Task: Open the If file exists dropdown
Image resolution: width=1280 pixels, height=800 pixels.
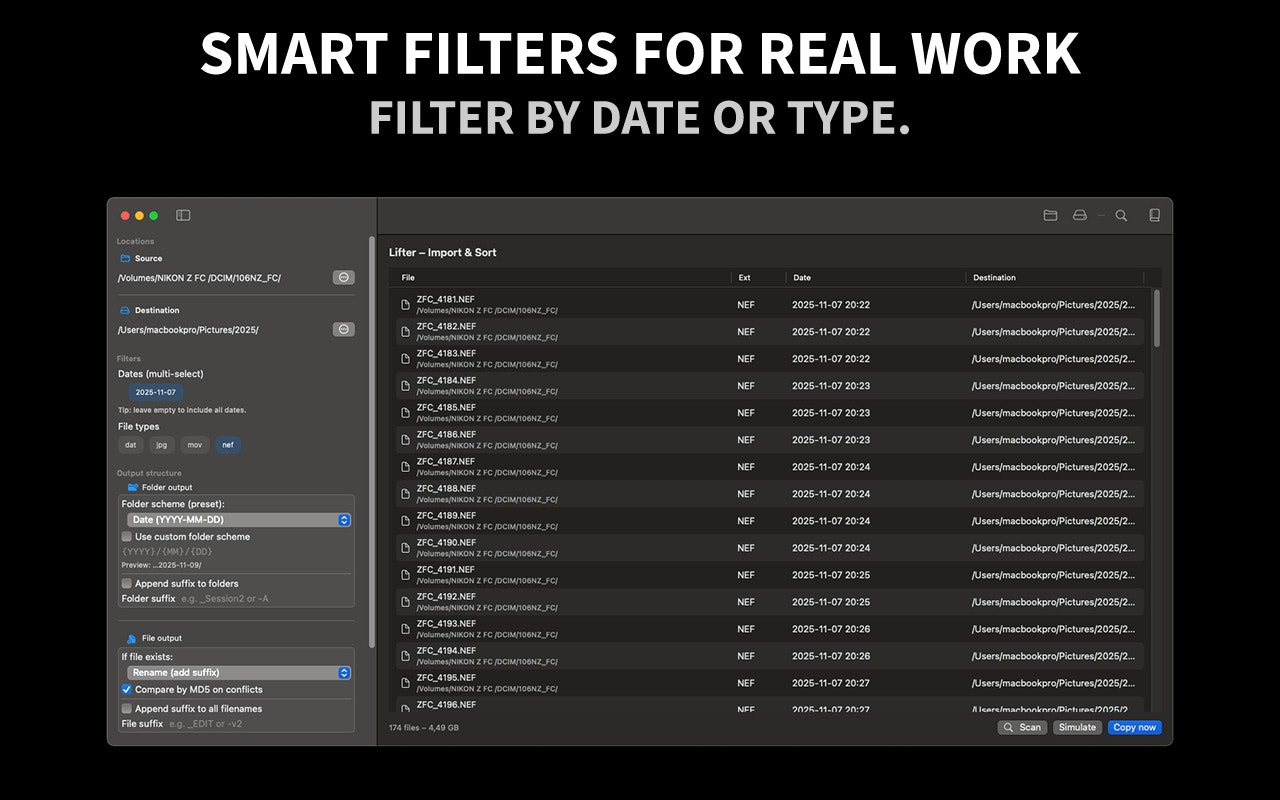Action: (236, 671)
